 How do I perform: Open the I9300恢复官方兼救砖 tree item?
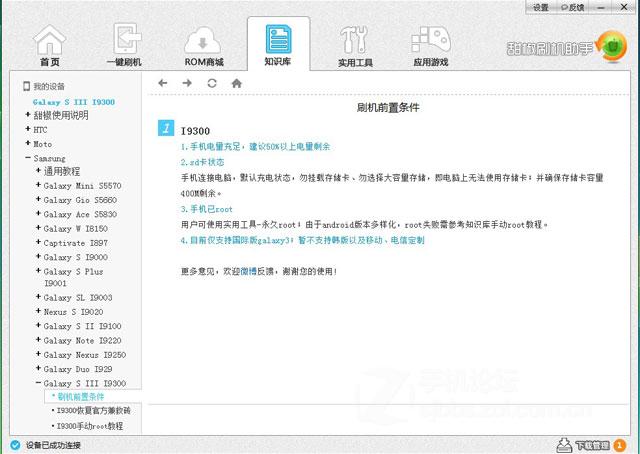[93, 411]
